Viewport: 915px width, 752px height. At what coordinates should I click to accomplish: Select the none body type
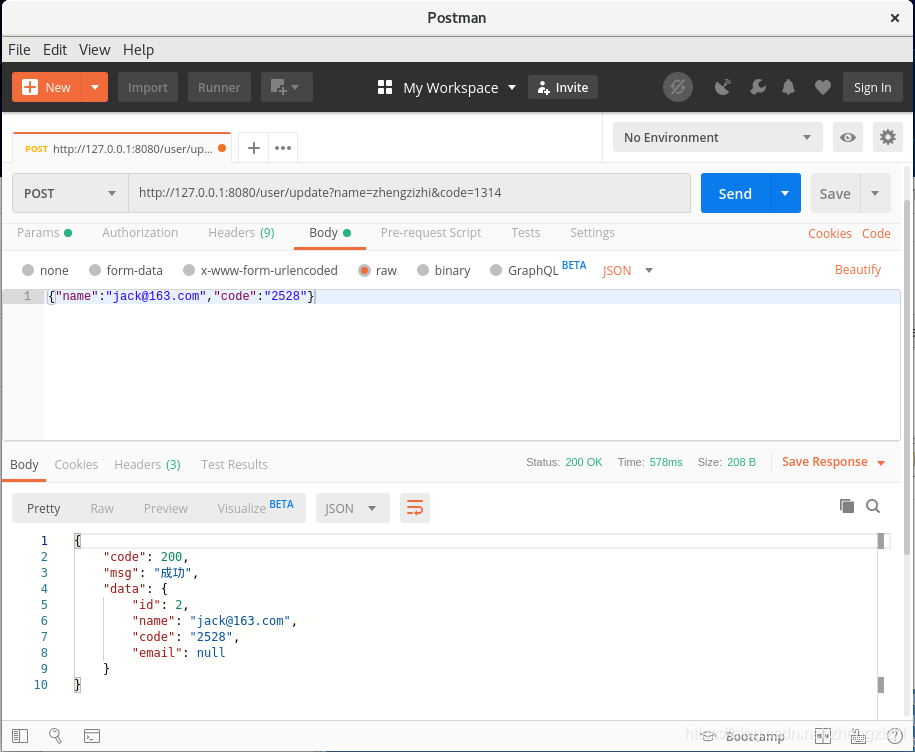click(x=27, y=270)
